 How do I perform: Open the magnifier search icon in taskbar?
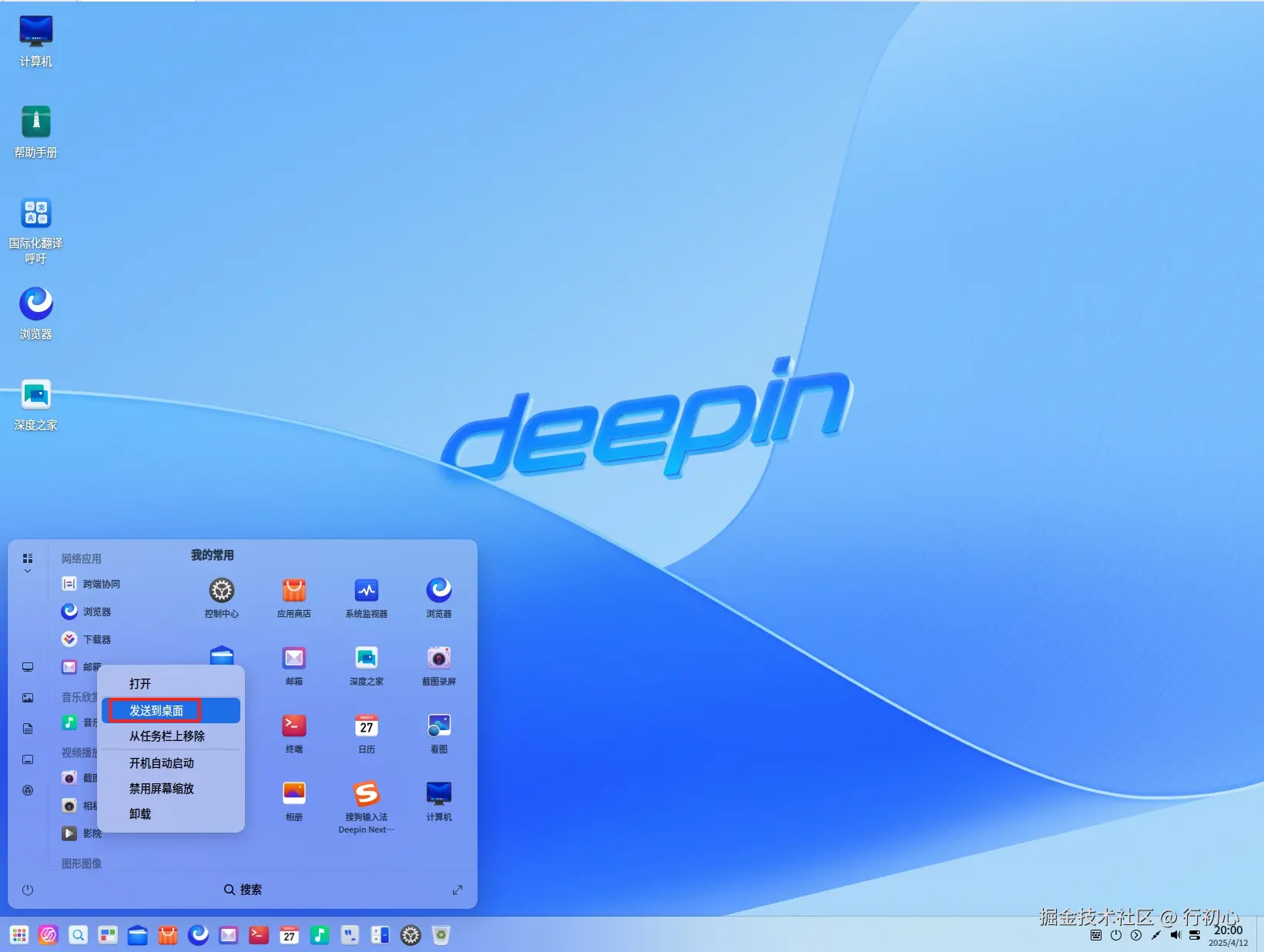coord(78,935)
